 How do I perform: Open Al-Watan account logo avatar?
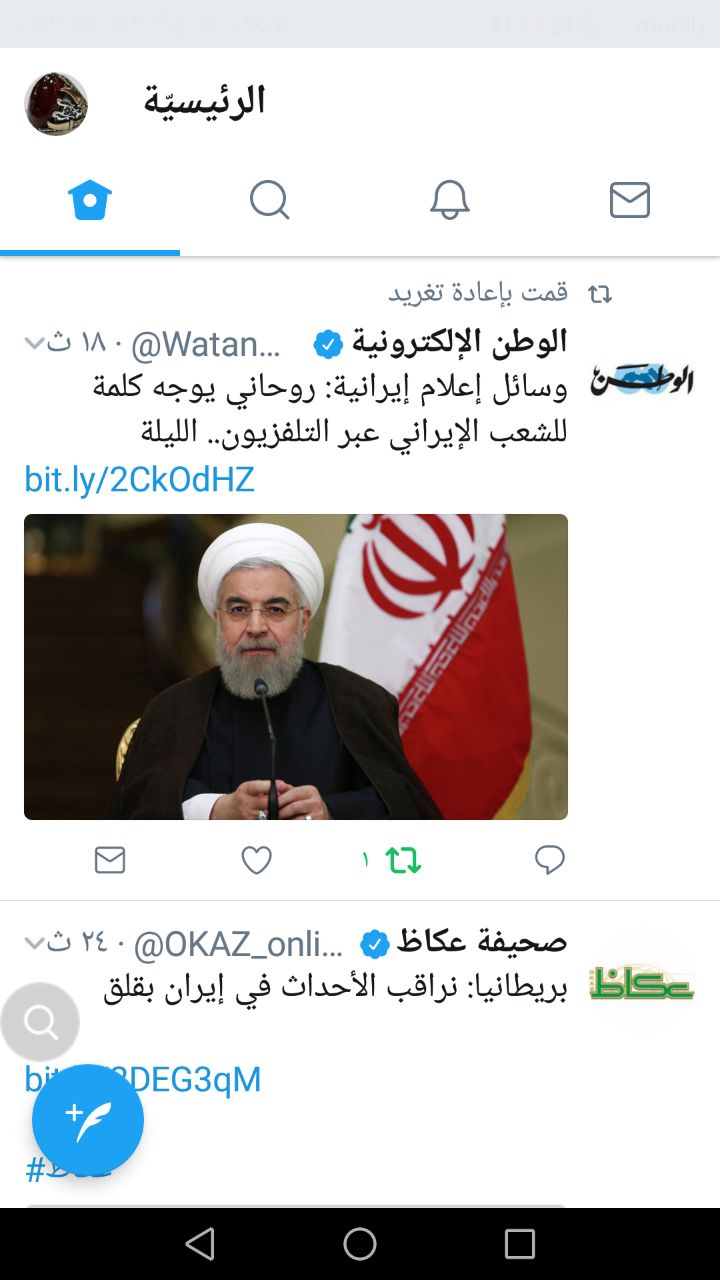pos(641,380)
